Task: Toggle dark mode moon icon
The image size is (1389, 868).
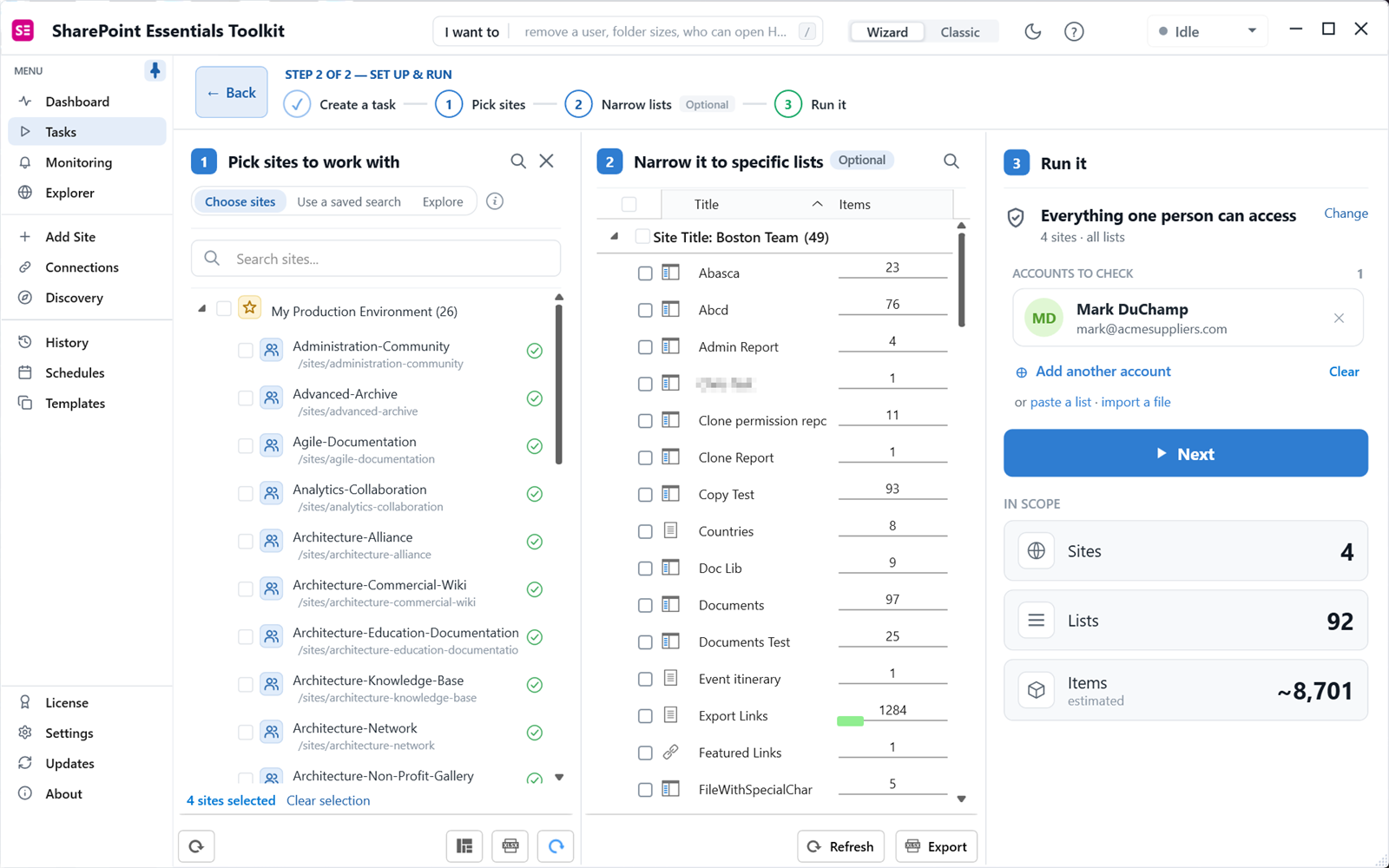Action: pos(1032,32)
